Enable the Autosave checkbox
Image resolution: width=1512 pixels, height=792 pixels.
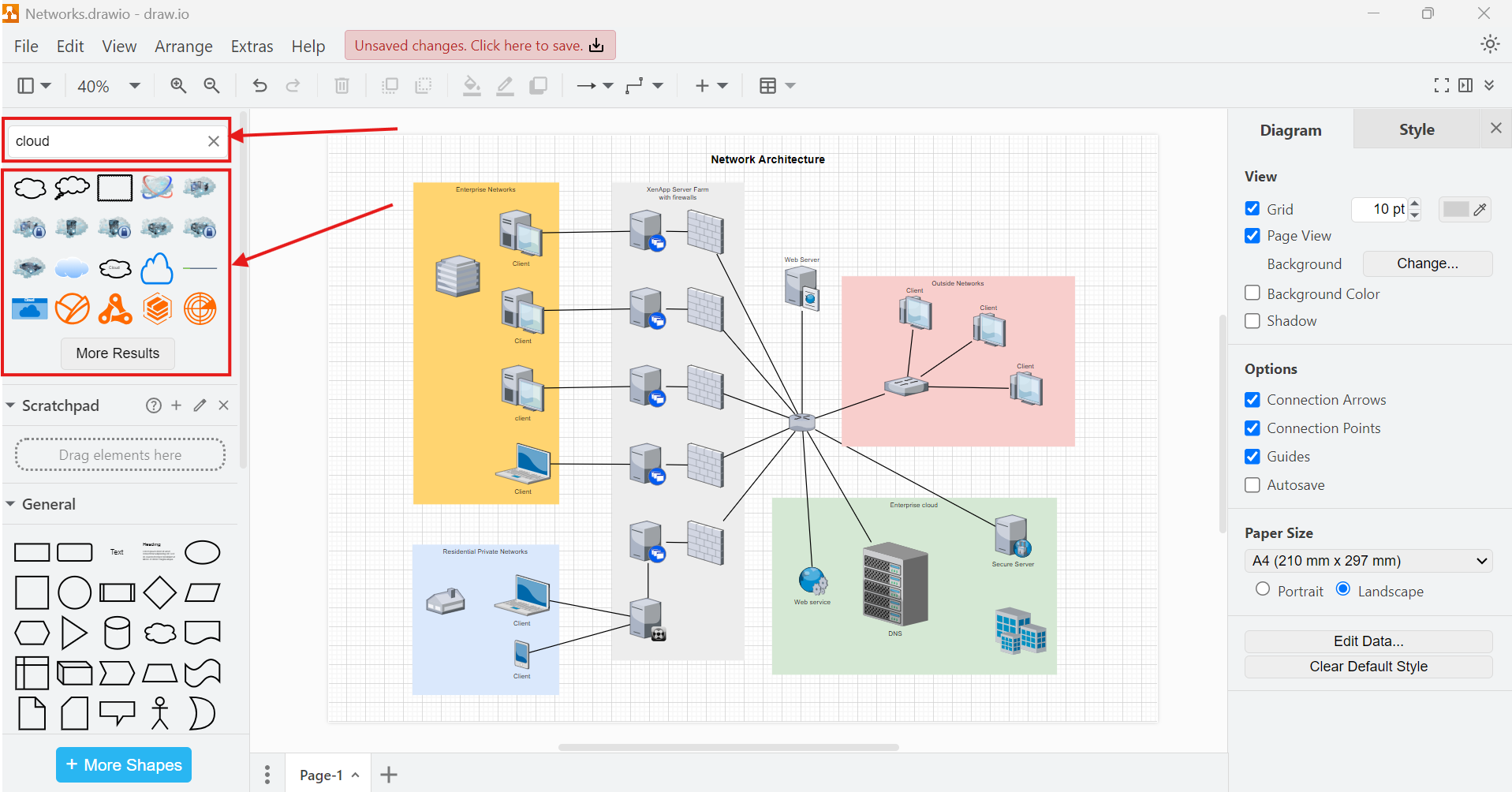(x=1253, y=485)
